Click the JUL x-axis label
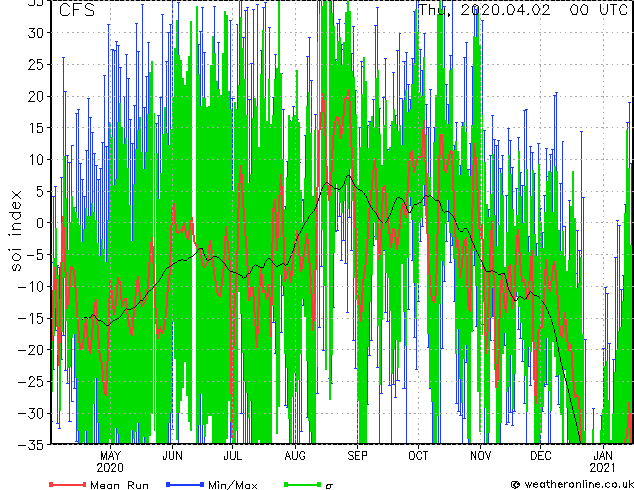634x490 pixels. coord(232,456)
